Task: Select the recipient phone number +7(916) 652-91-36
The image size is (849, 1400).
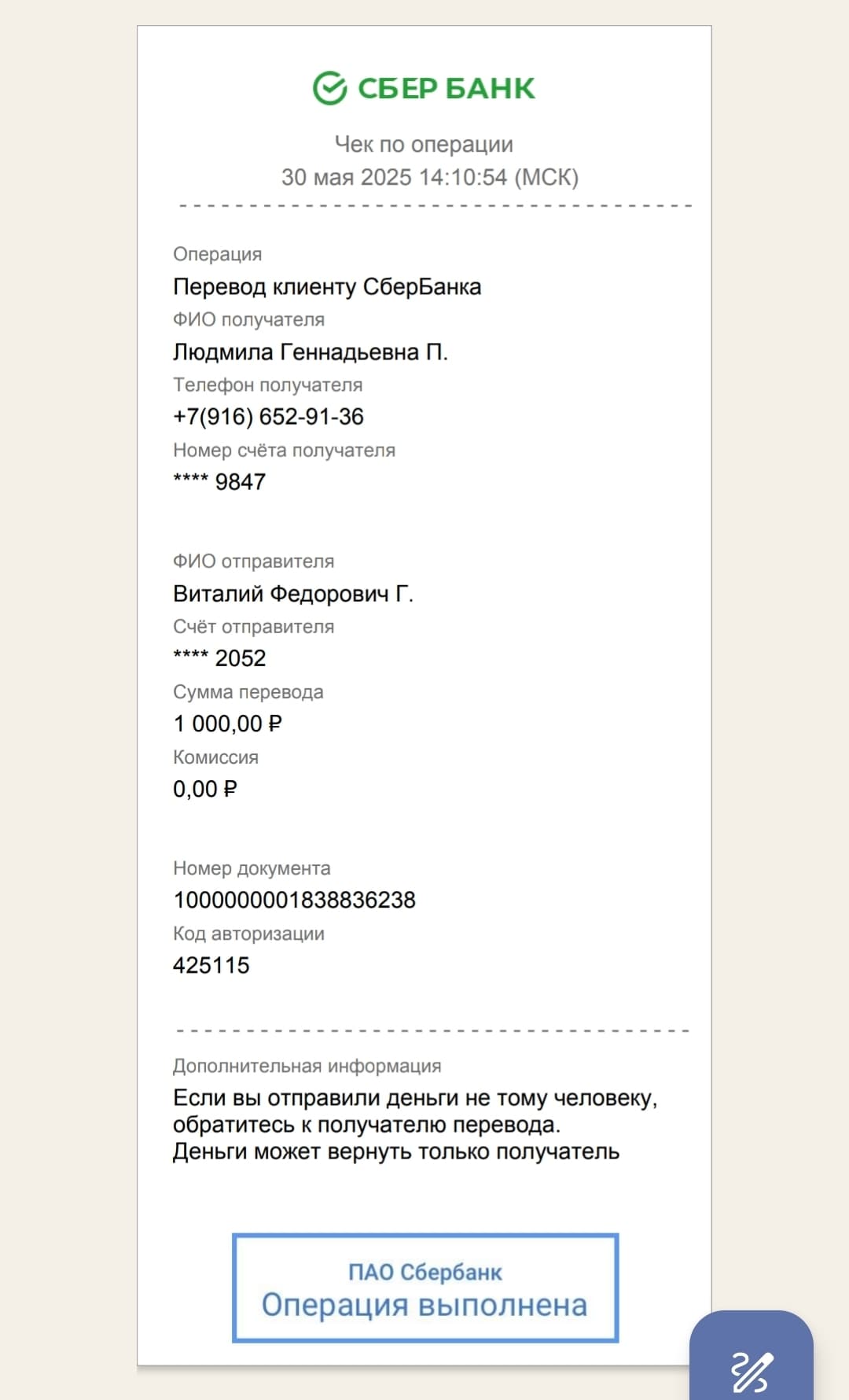Action: (x=268, y=417)
